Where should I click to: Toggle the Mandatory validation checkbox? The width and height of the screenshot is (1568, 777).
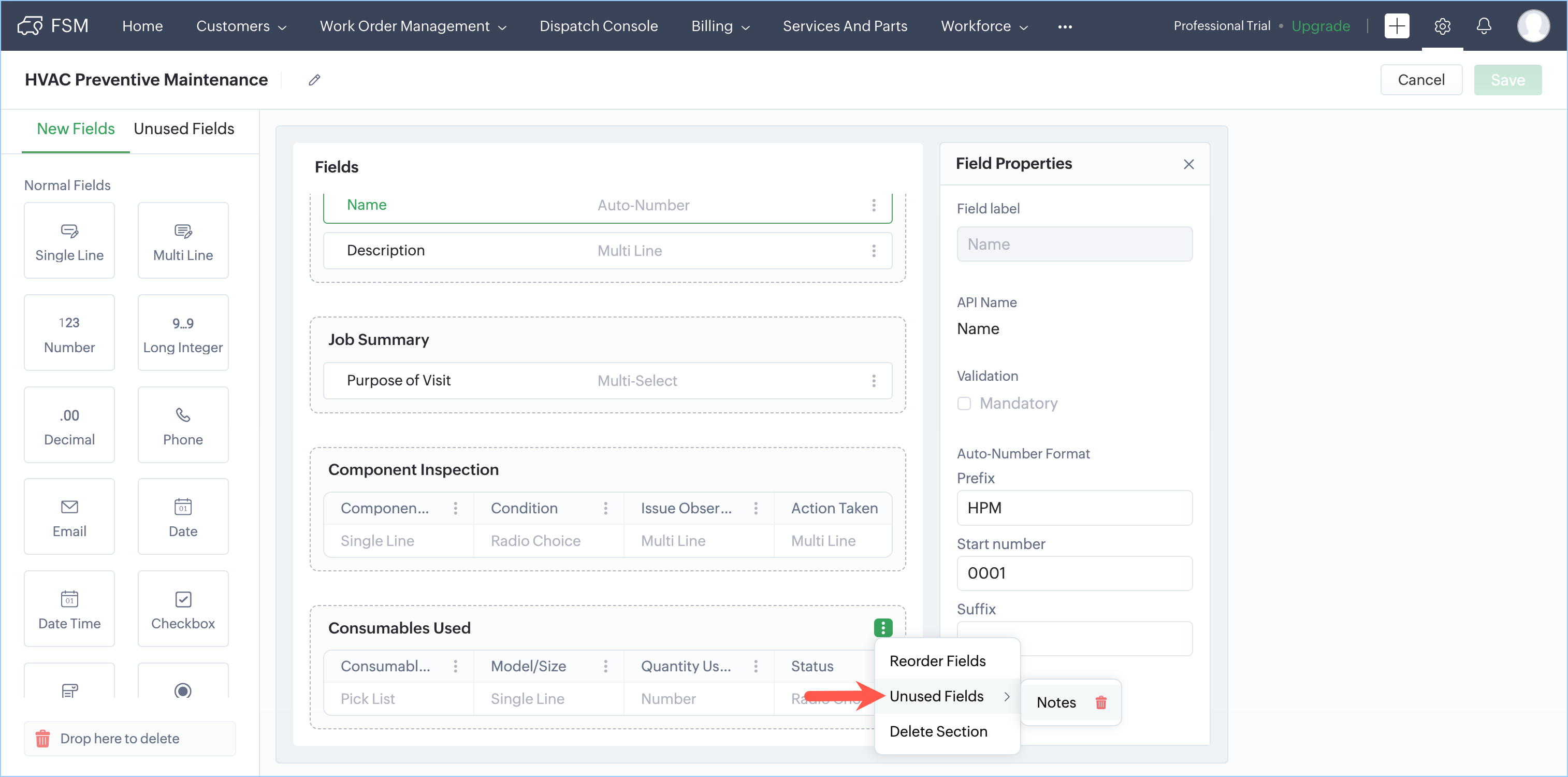pos(964,403)
